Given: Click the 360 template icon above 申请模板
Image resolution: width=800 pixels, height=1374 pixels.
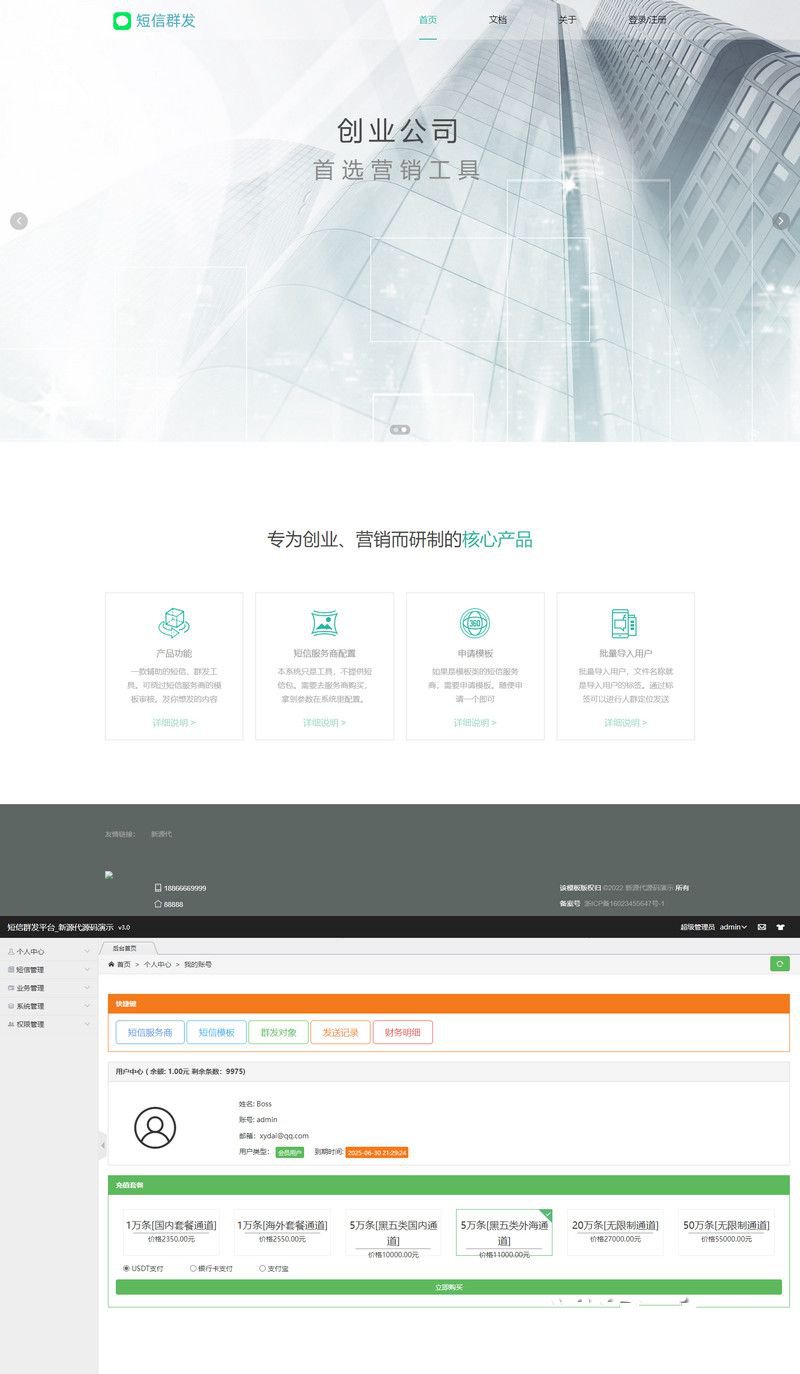Looking at the screenshot, I should click(x=474, y=622).
